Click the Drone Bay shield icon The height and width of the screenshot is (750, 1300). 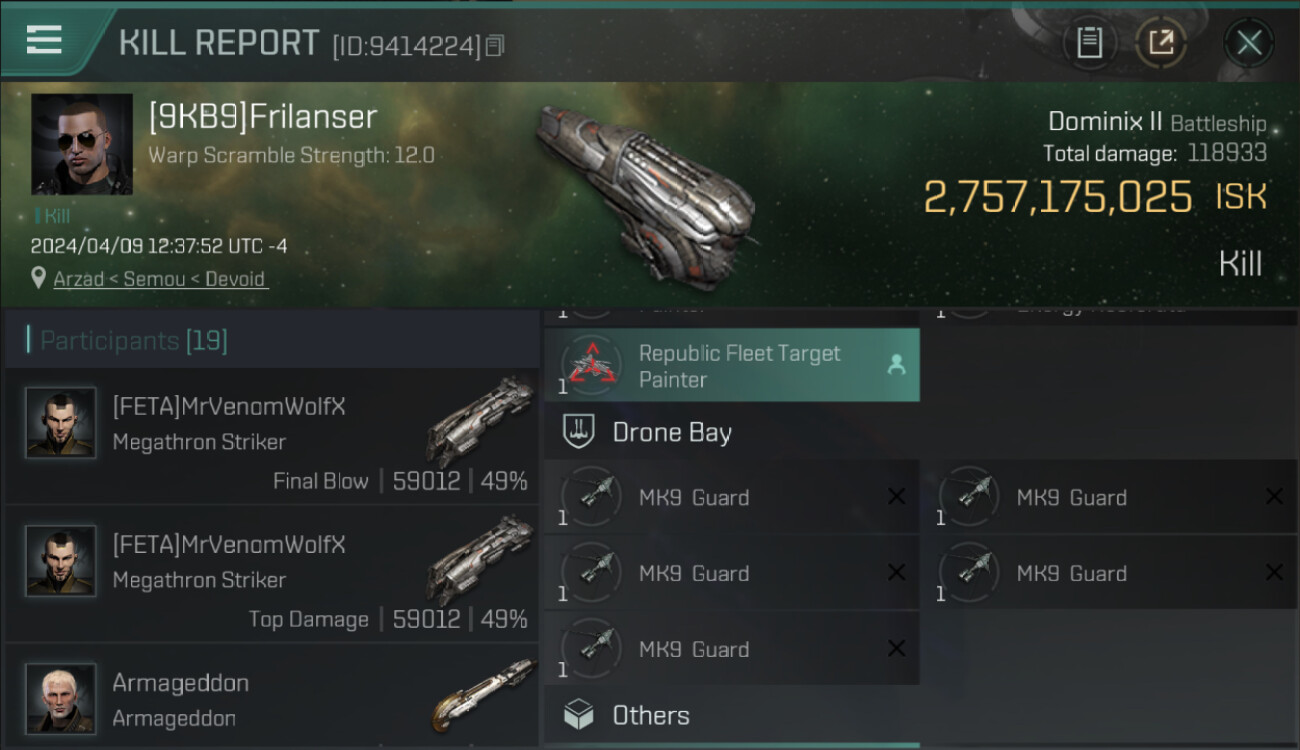pyautogui.click(x=579, y=432)
